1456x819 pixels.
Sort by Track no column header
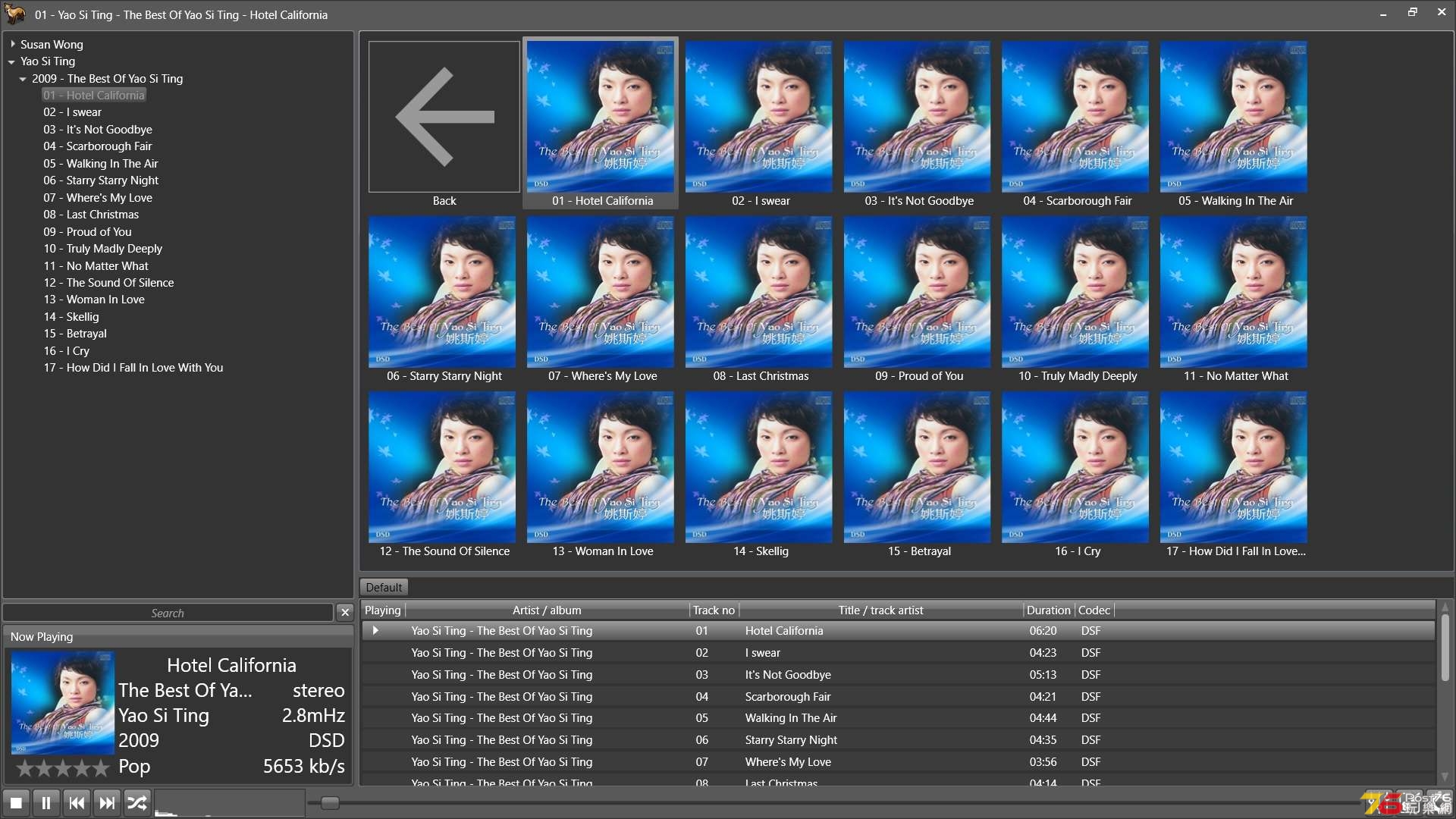click(x=714, y=610)
